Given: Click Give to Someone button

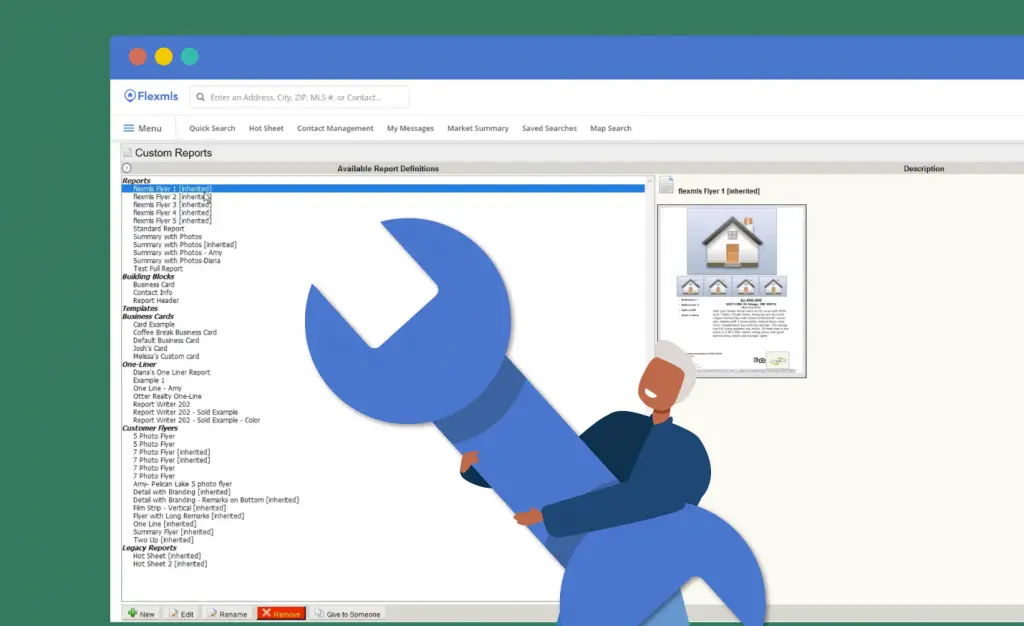Looking at the screenshot, I should click(347, 614).
